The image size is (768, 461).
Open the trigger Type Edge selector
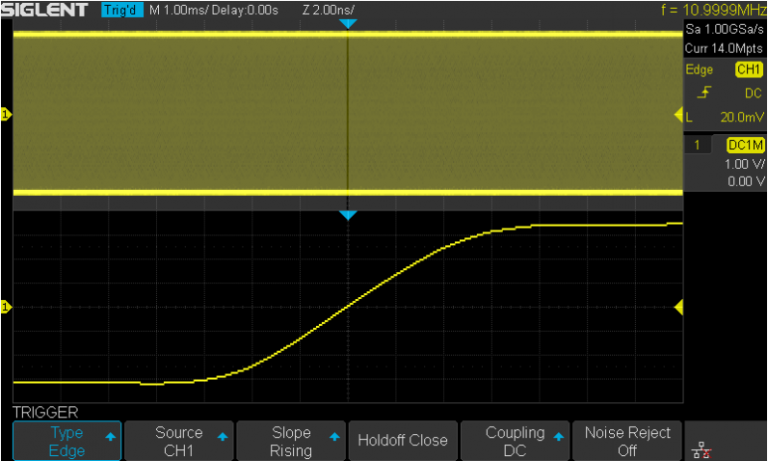[x=66, y=441]
